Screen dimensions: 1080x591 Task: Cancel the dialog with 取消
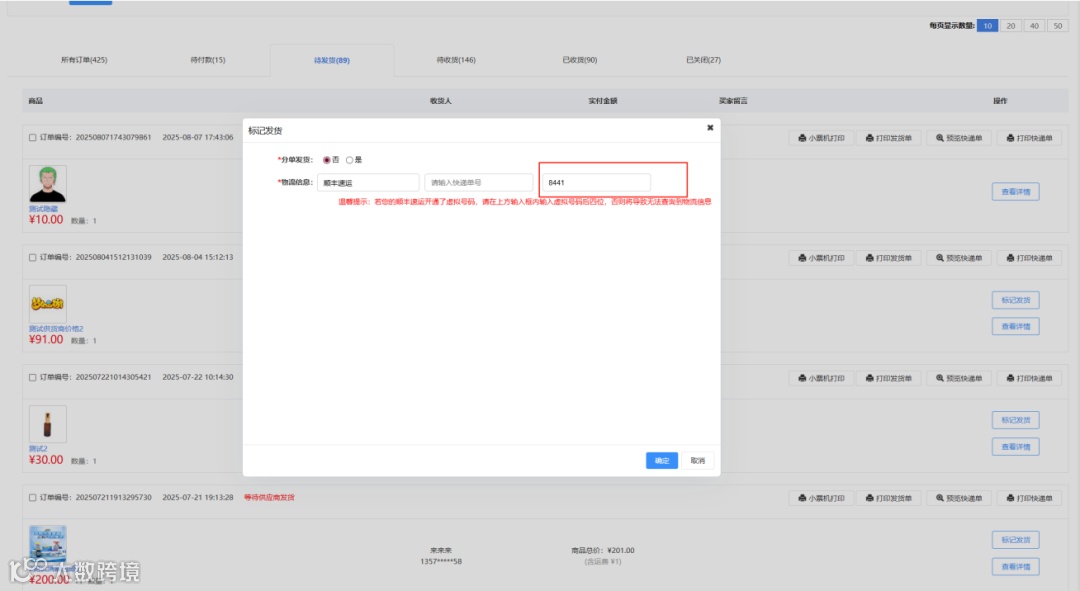tap(698, 460)
